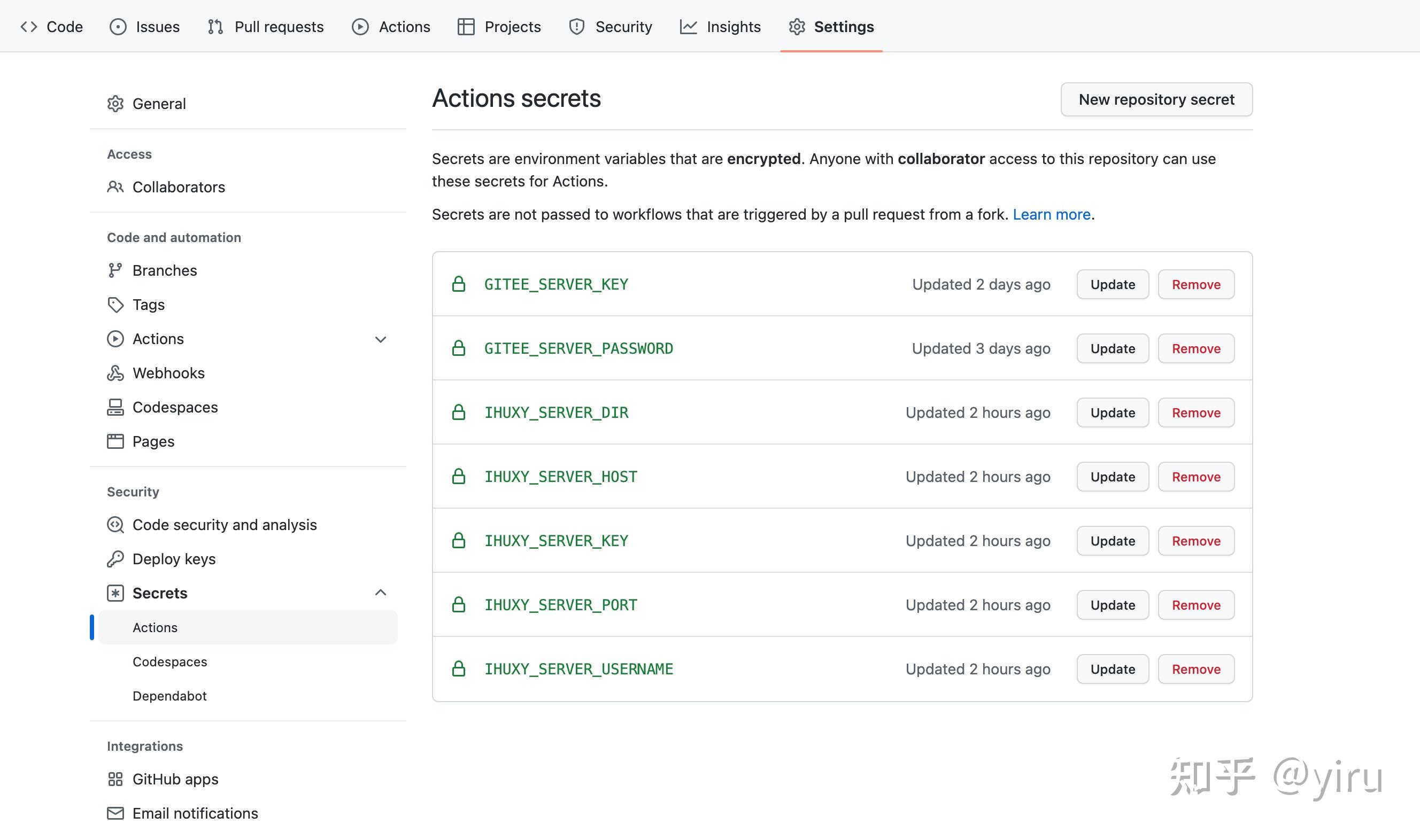Image resolution: width=1420 pixels, height=840 pixels.
Task: Open the Projects grid icon
Action: [x=466, y=27]
